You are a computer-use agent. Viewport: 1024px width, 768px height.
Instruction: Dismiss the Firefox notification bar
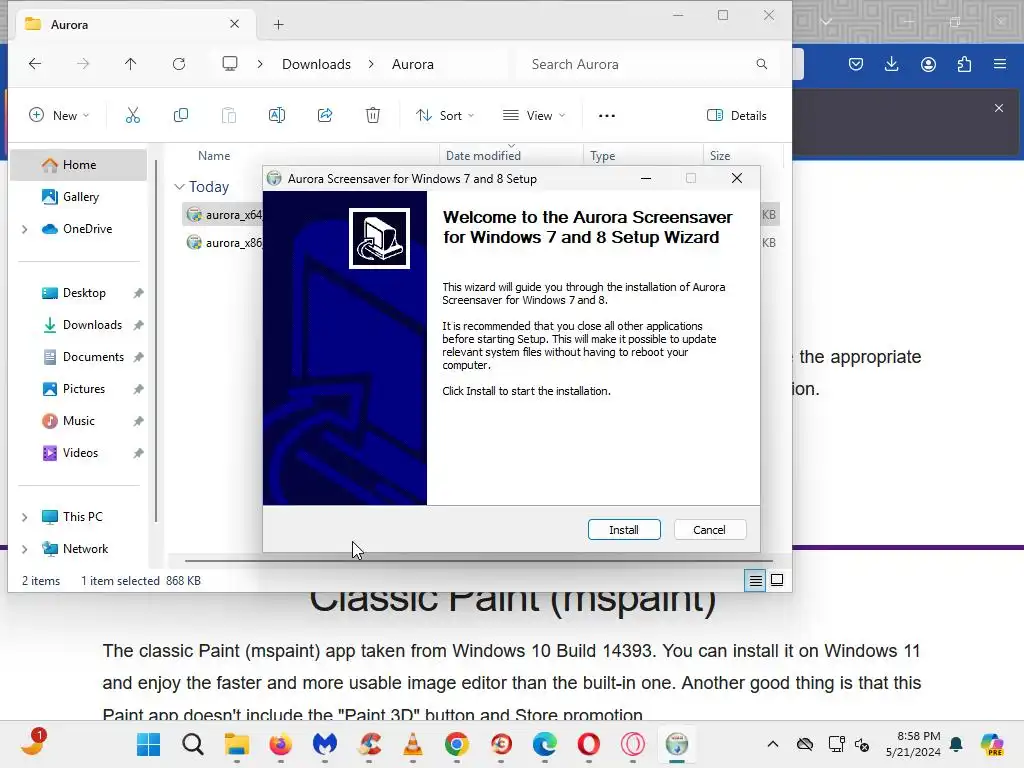pos(999,108)
